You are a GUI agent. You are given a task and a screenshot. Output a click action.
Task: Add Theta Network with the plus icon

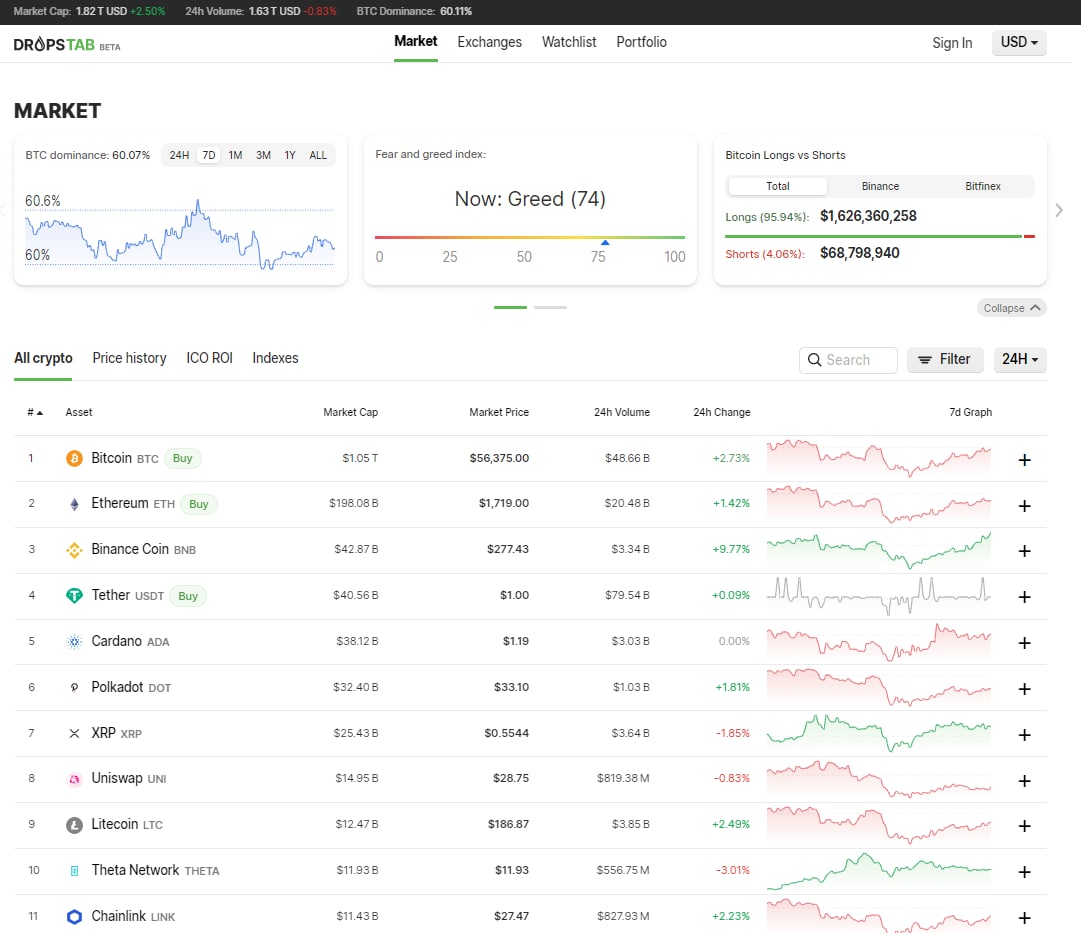point(1024,872)
